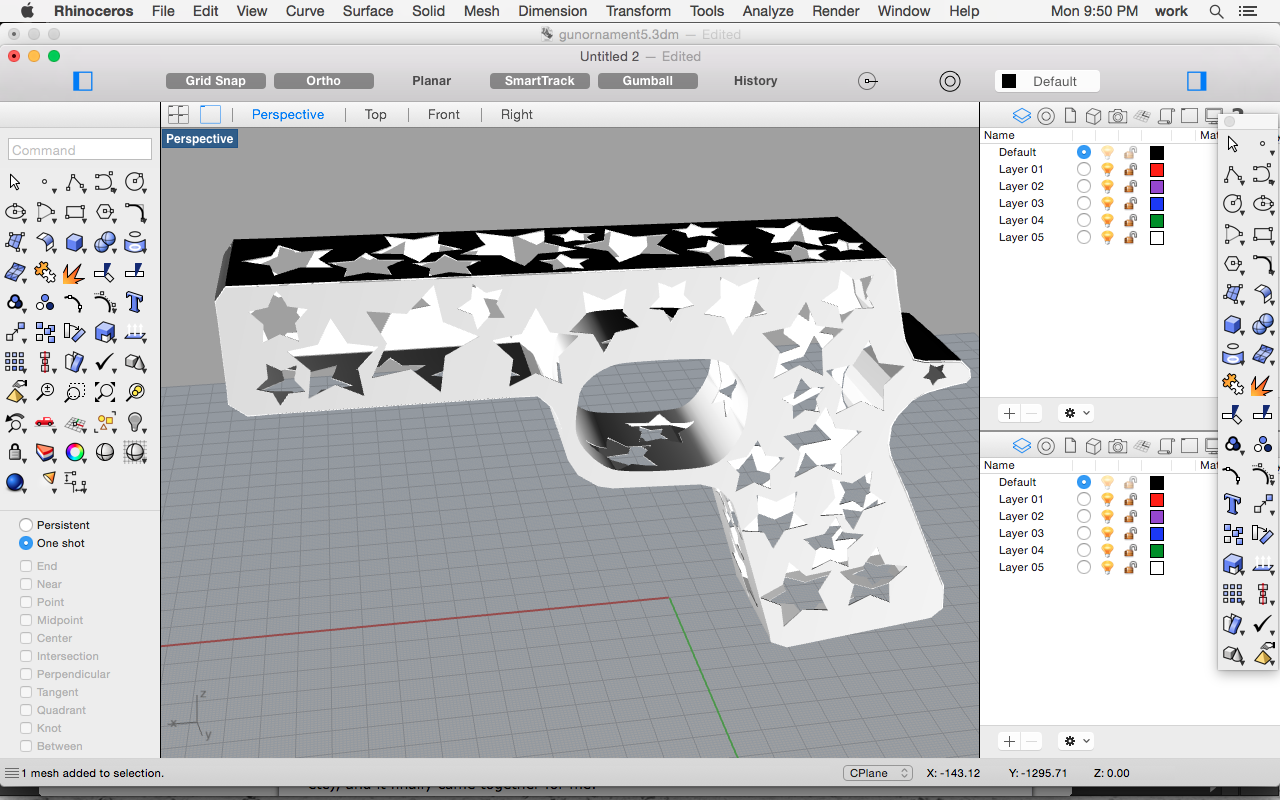The image size is (1280, 800).
Task: Enable the Midpoint object snap checkbox
Action: click(26, 620)
